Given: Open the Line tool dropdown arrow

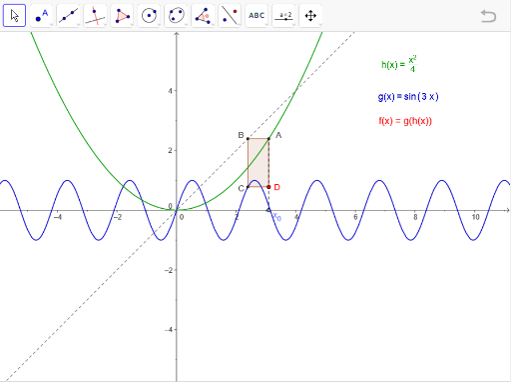Looking at the screenshot, I should 78,25.
